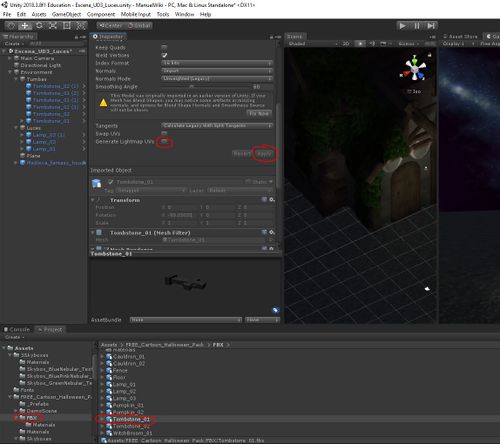
Task: Click the asset label tag icon in preview
Action: (x=275, y=310)
